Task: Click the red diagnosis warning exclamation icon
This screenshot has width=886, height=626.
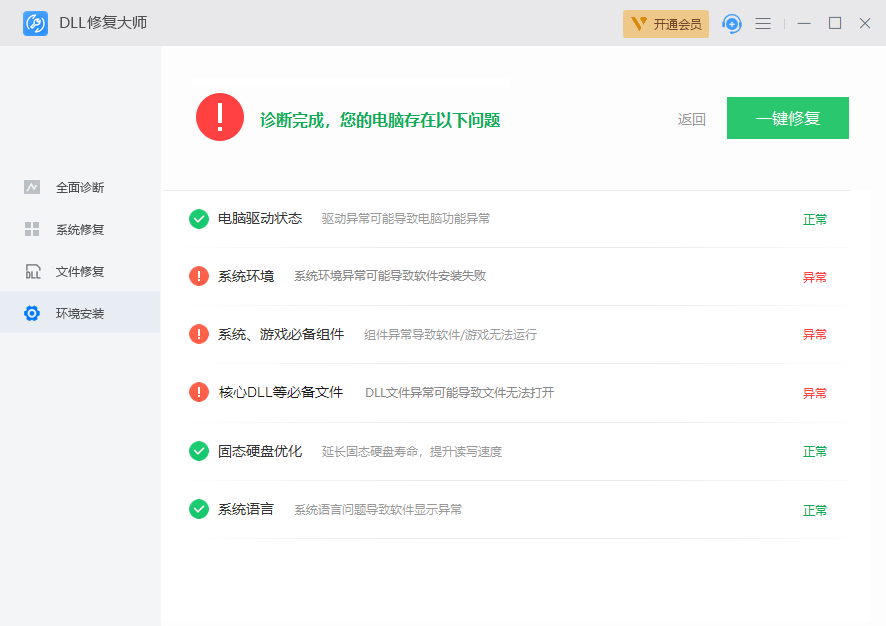Action: point(220,118)
